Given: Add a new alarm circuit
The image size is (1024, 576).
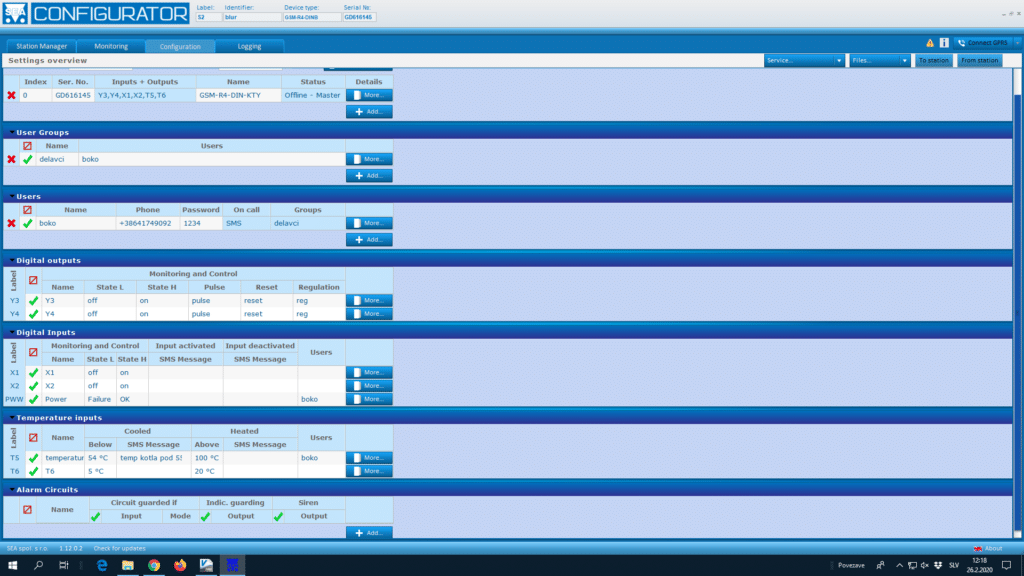Looking at the screenshot, I should click(x=369, y=533).
